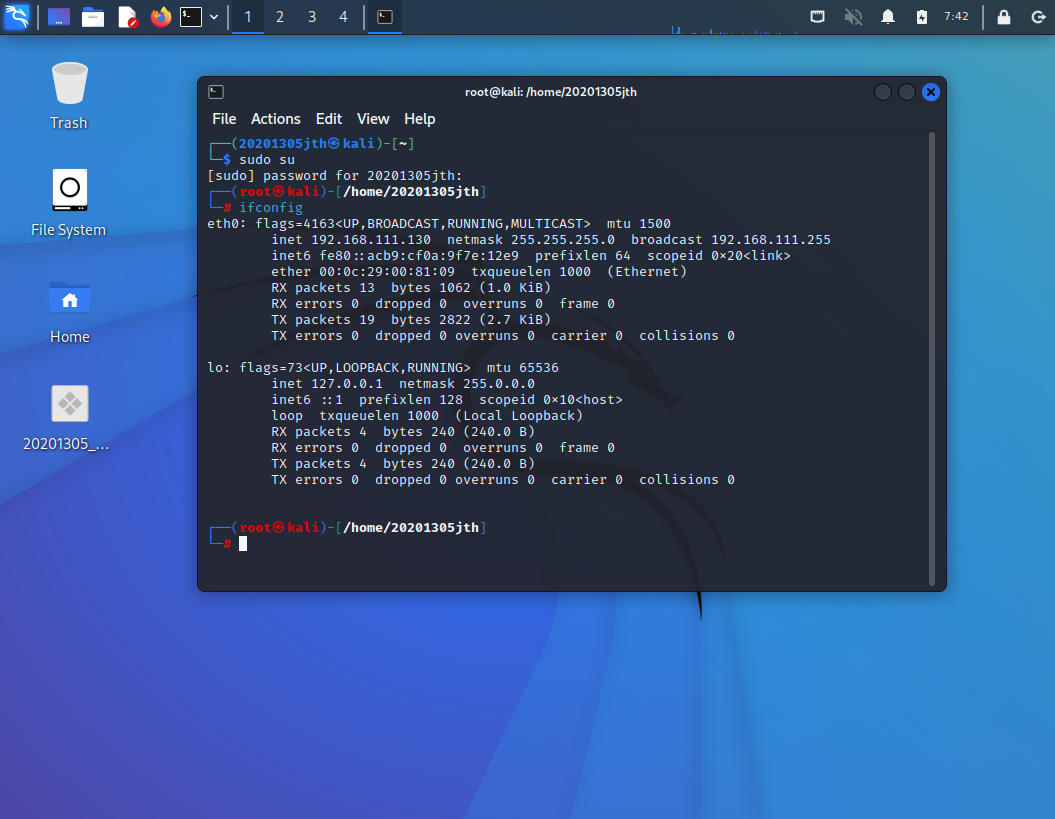Click the inet6 address fe80::acb9:cf0a:9f7e:12e9

pyautogui.click(x=419, y=256)
